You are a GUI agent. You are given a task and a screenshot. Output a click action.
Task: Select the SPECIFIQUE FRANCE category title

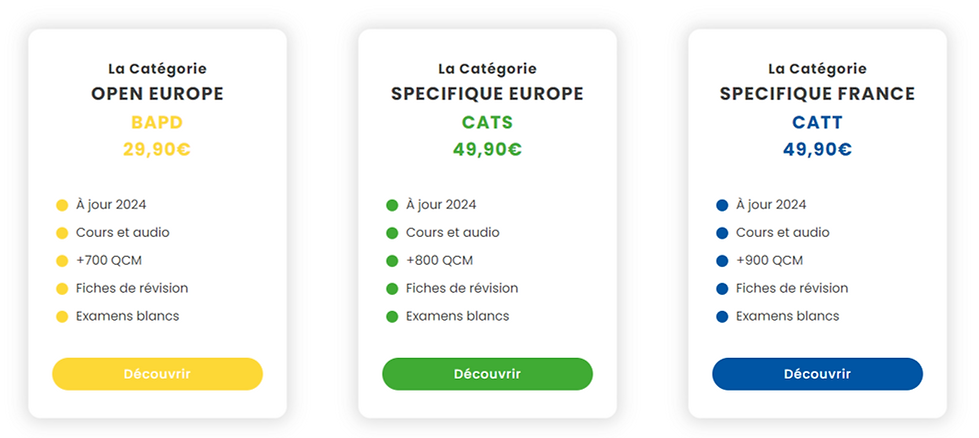[x=817, y=94]
